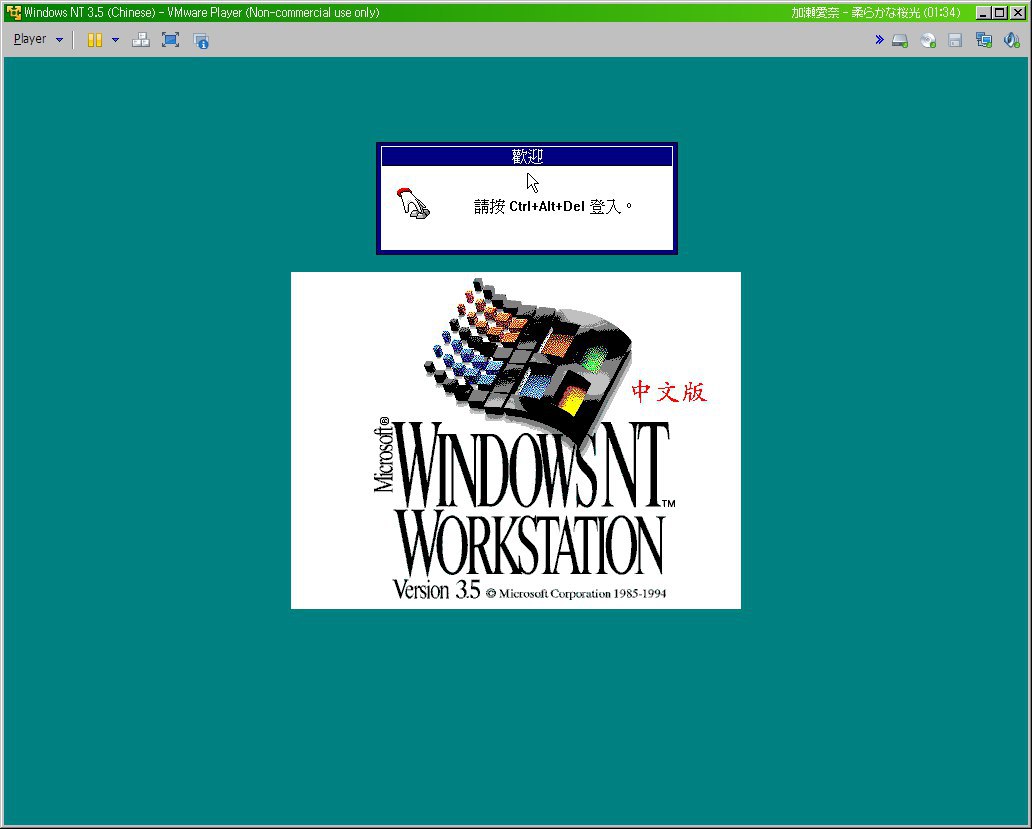Expand the power options dropdown arrow beside the pause button
1032x829 pixels.
(115, 40)
